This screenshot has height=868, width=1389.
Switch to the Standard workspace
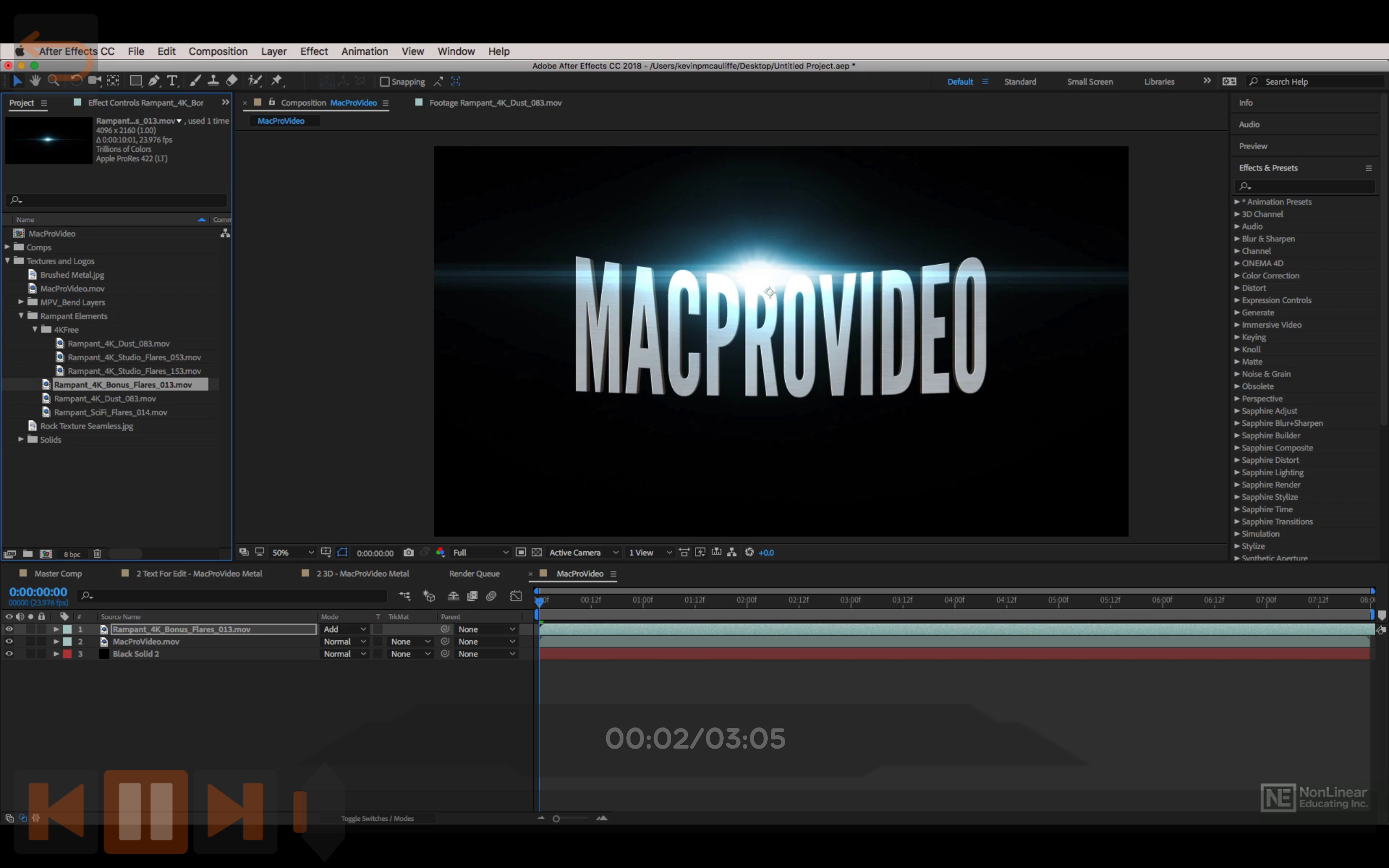pos(1020,81)
